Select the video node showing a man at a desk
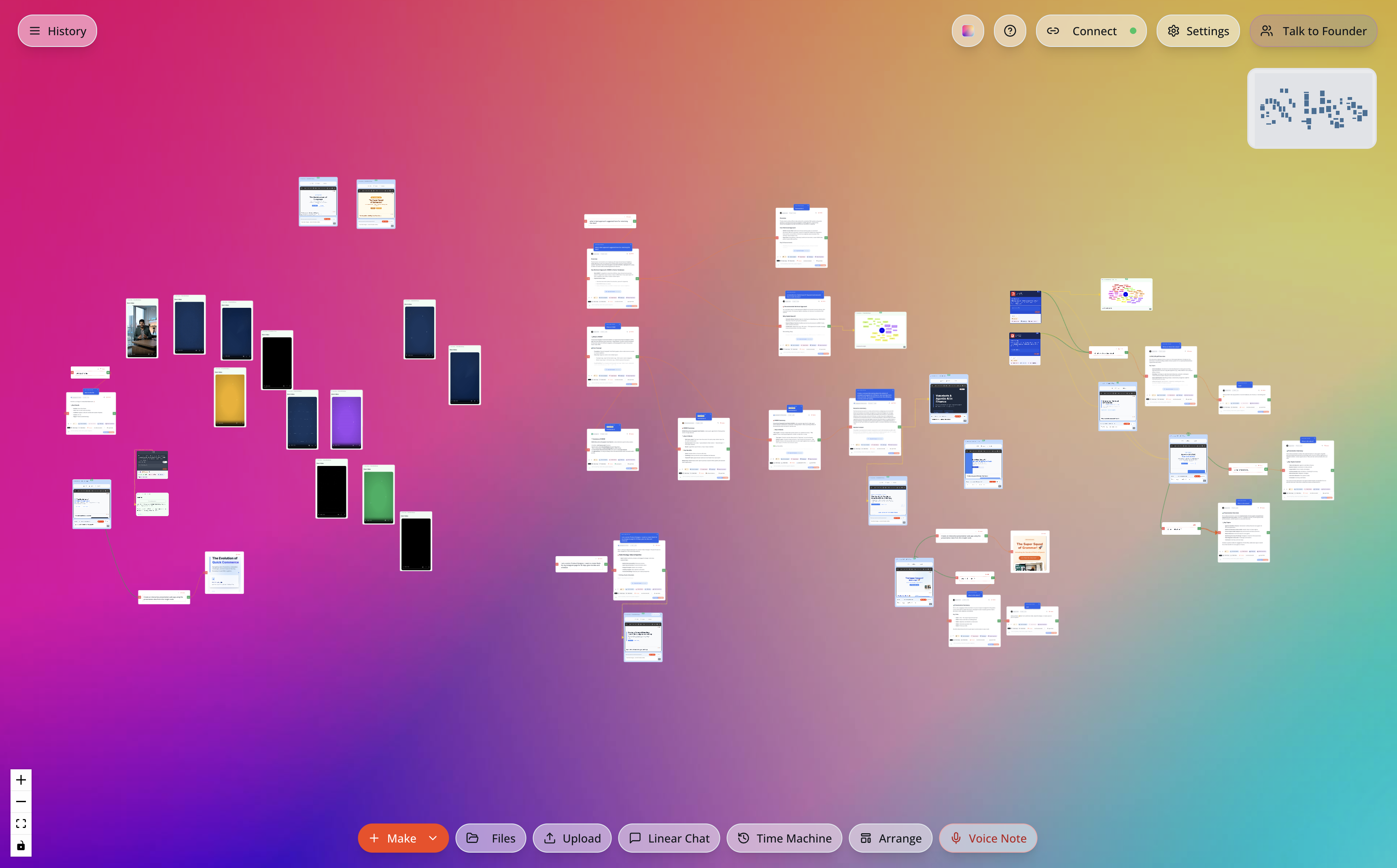 coord(142,328)
